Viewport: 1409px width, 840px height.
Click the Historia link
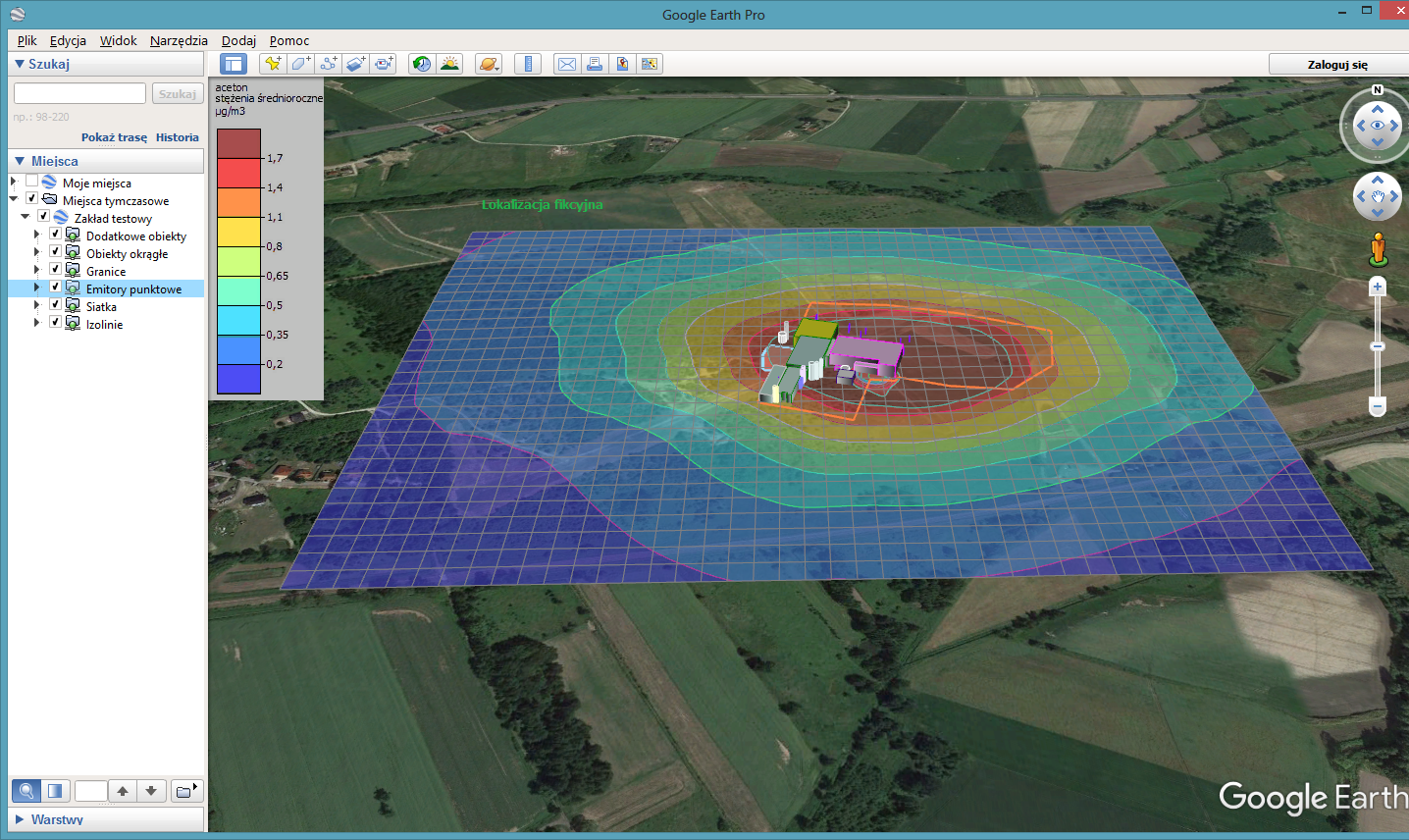pyautogui.click(x=177, y=137)
